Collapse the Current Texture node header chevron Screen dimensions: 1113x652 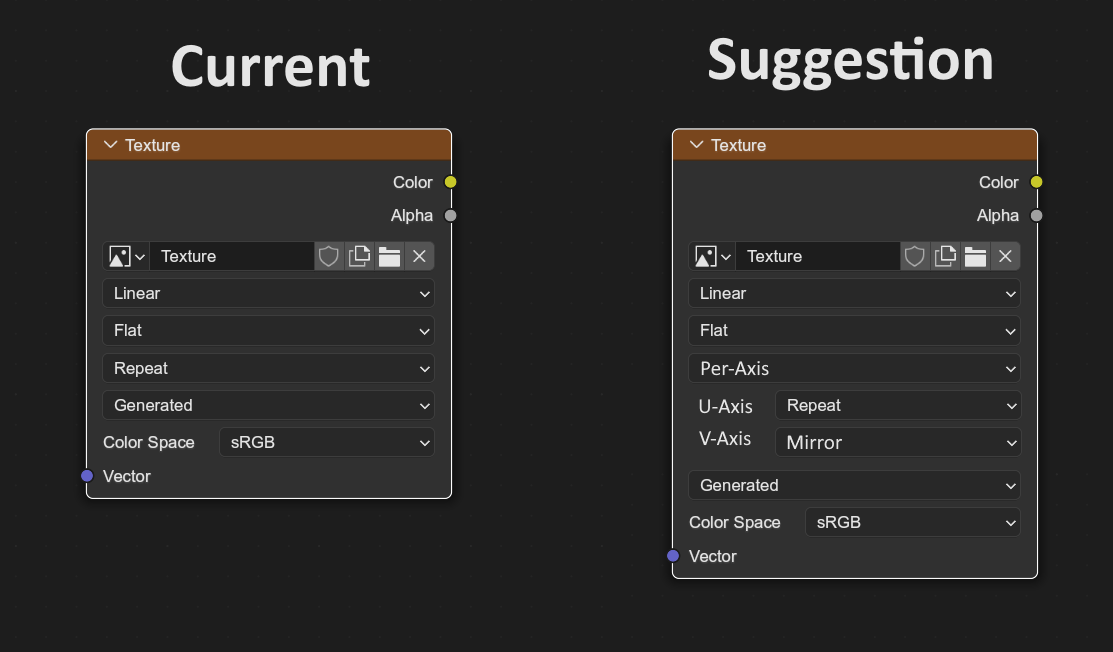[110, 145]
